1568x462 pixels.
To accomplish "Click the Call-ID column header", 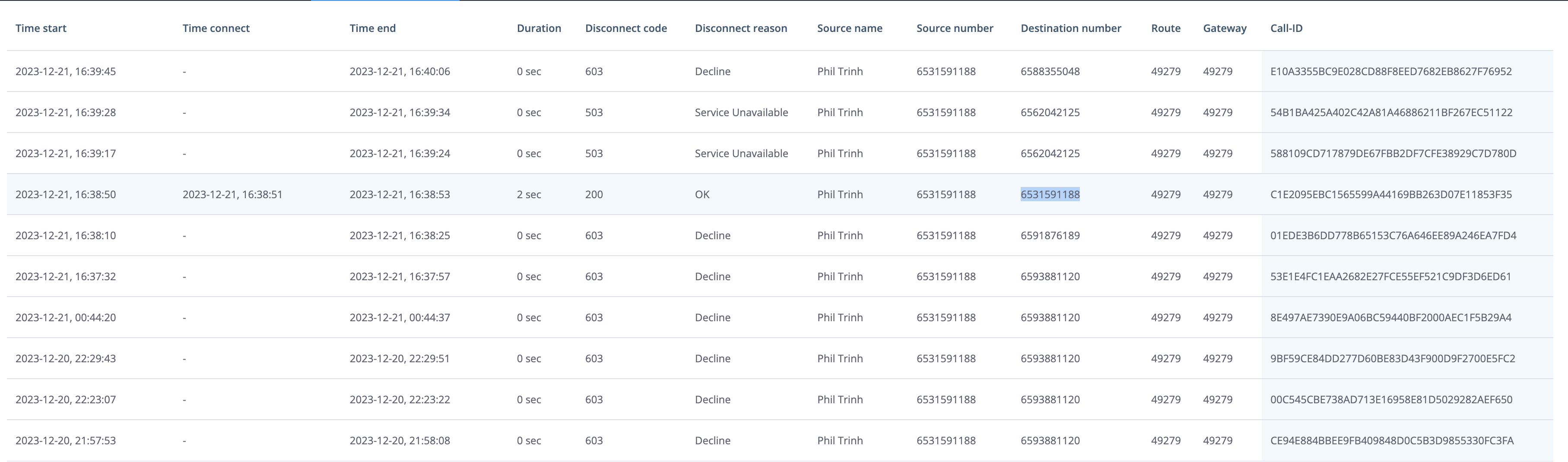I will pos(1286,28).
